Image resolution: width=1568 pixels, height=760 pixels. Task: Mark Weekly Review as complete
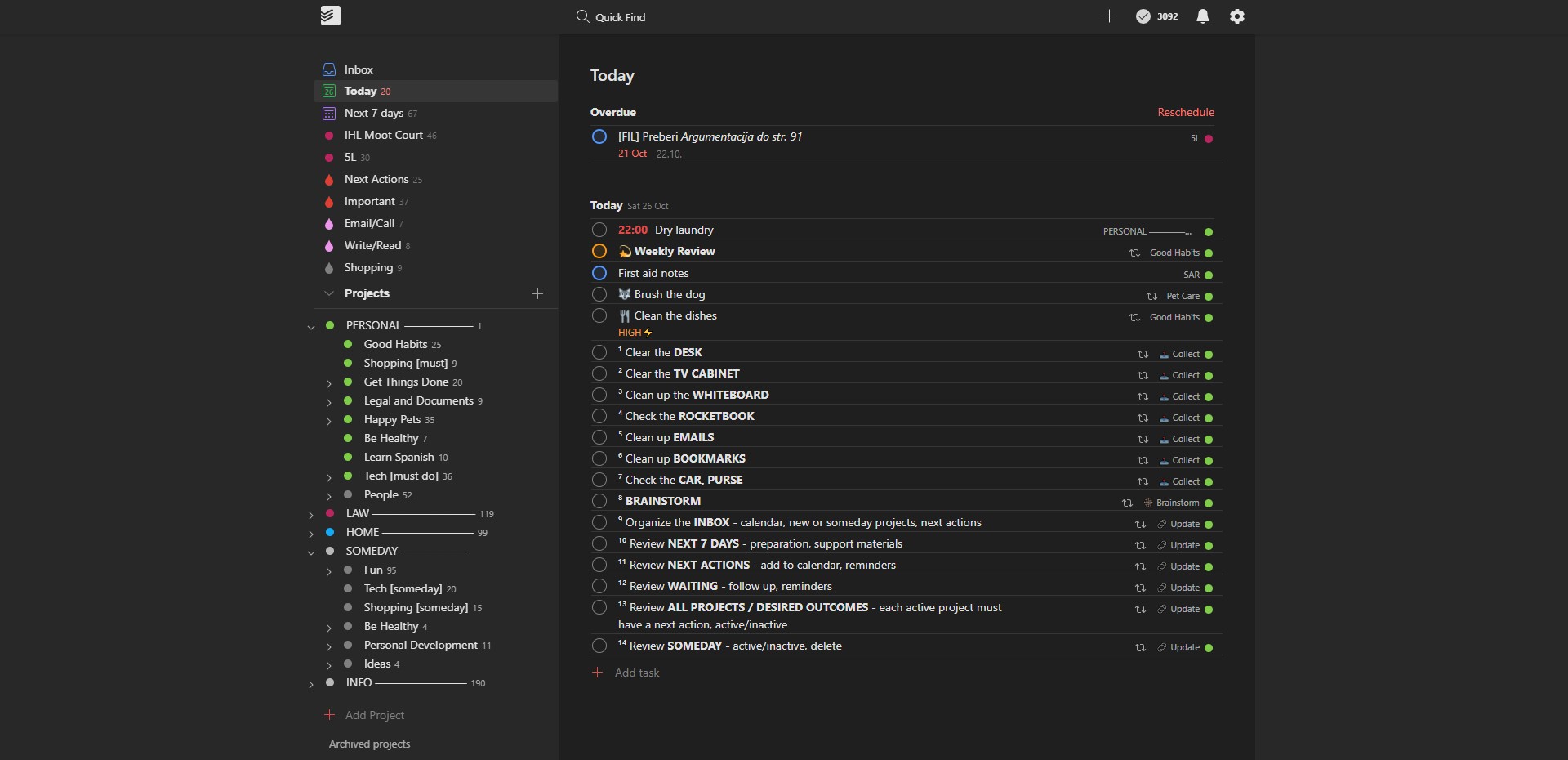[599, 251]
